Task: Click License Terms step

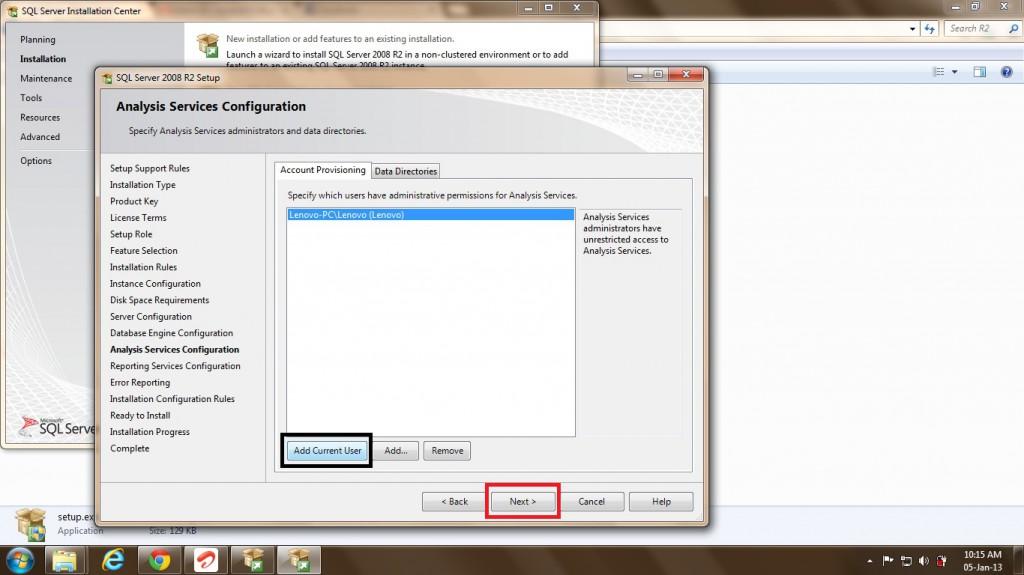Action: pos(138,218)
